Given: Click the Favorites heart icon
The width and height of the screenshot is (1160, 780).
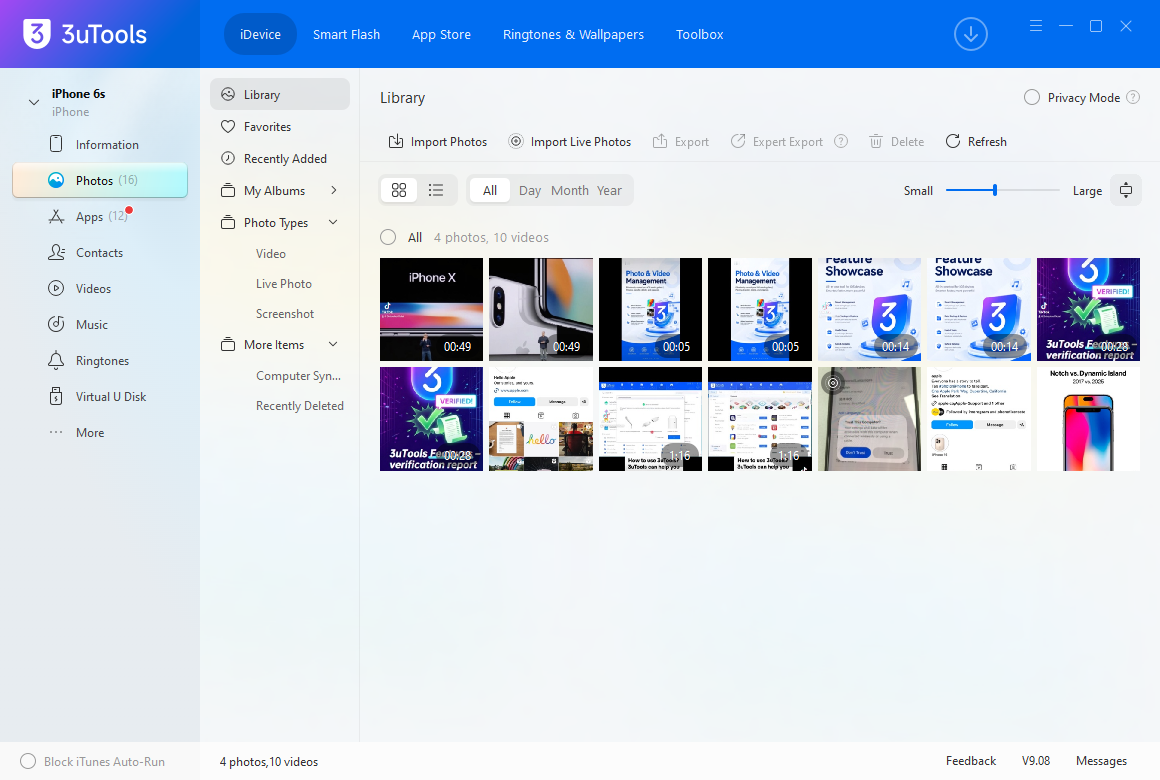Looking at the screenshot, I should (x=228, y=127).
